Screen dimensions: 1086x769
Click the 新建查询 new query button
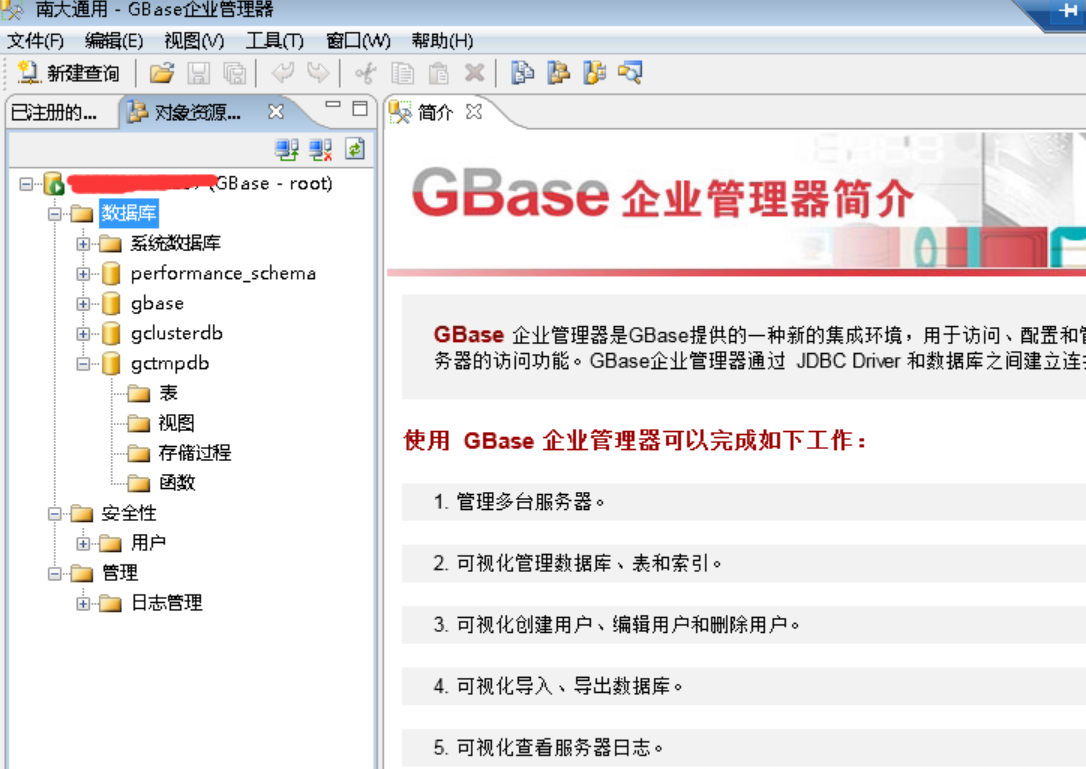pyautogui.click(x=68, y=73)
